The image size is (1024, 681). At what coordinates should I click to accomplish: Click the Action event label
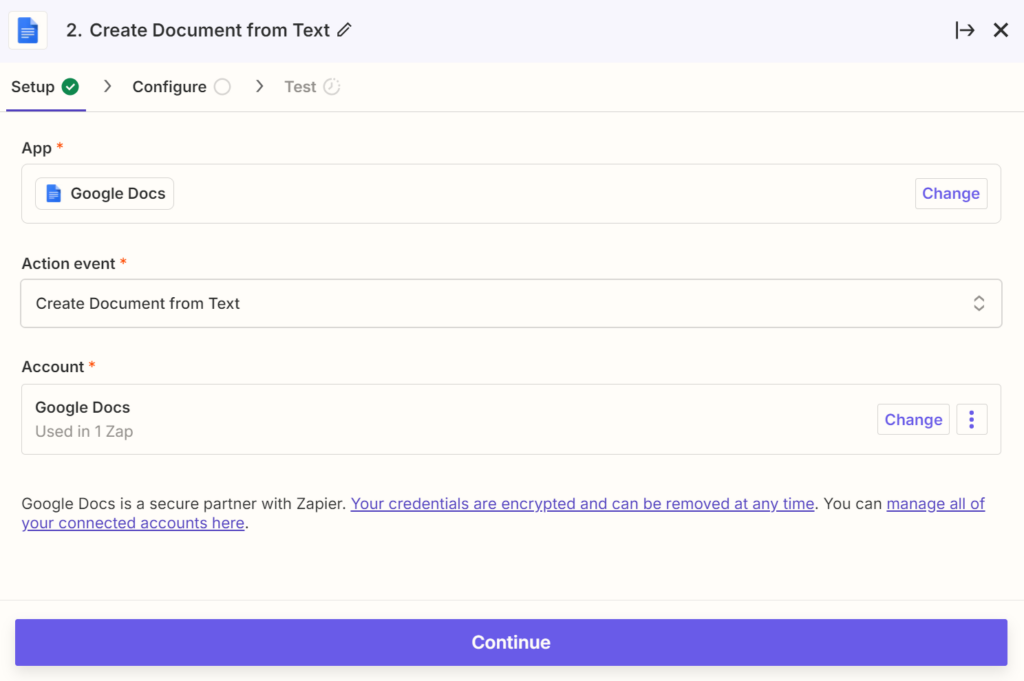[69, 264]
